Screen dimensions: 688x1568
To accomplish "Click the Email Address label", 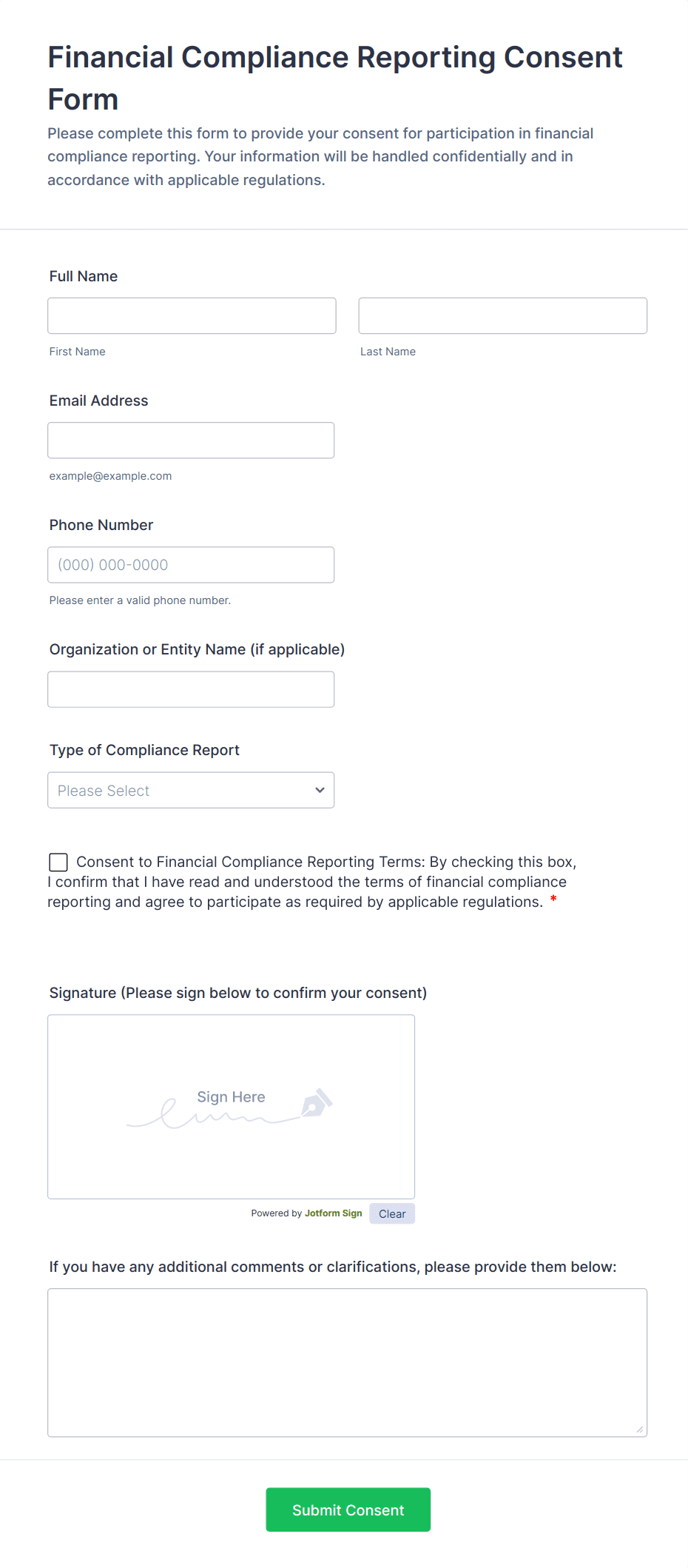I will [99, 401].
